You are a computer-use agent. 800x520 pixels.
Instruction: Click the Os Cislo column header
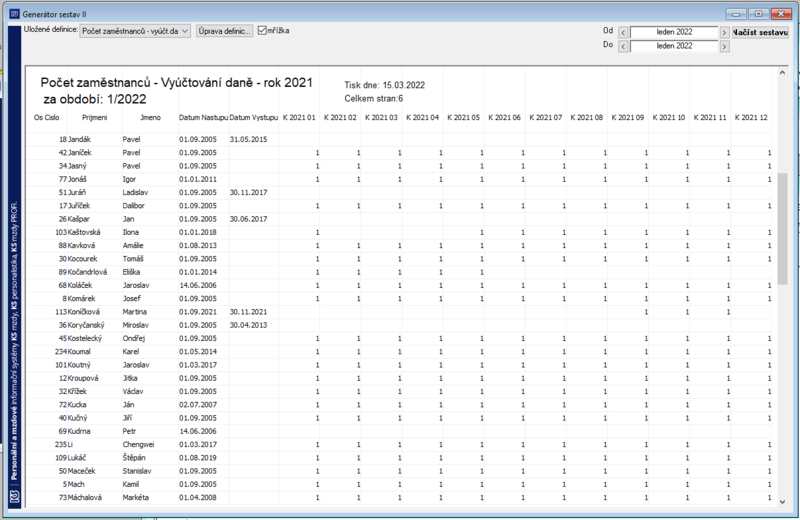[46, 117]
